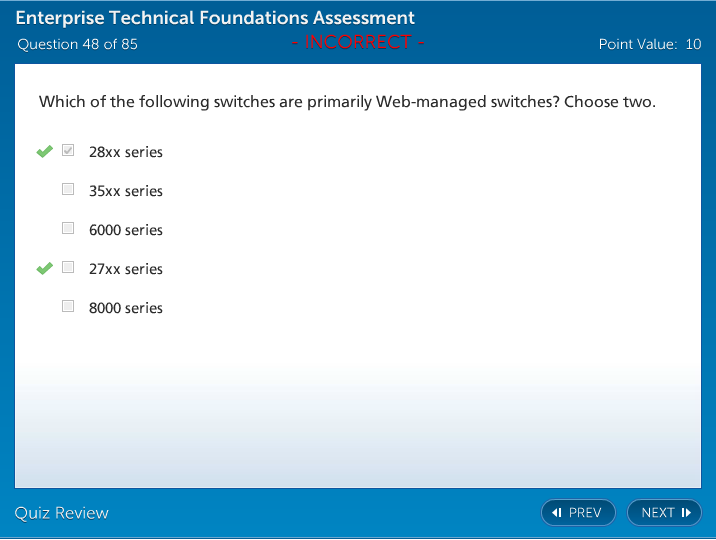Click the green checkmark beside 27xx series
The width and height of the screenshot is (716, 540).
coord(44,268)
